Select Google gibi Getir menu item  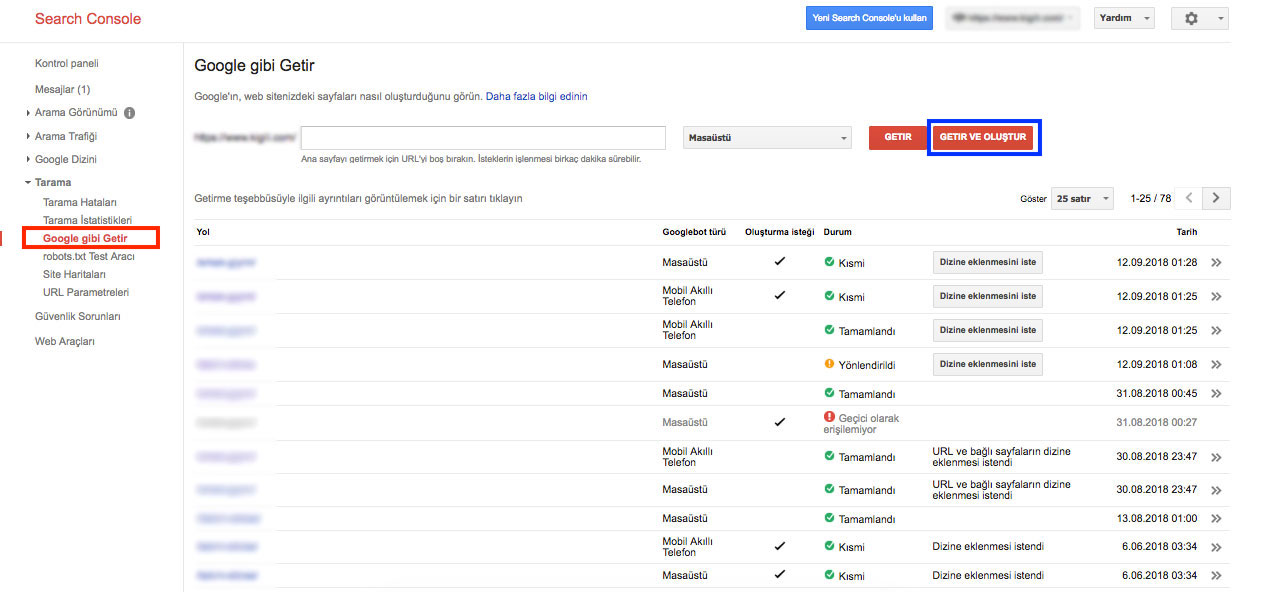coord(85,238)
